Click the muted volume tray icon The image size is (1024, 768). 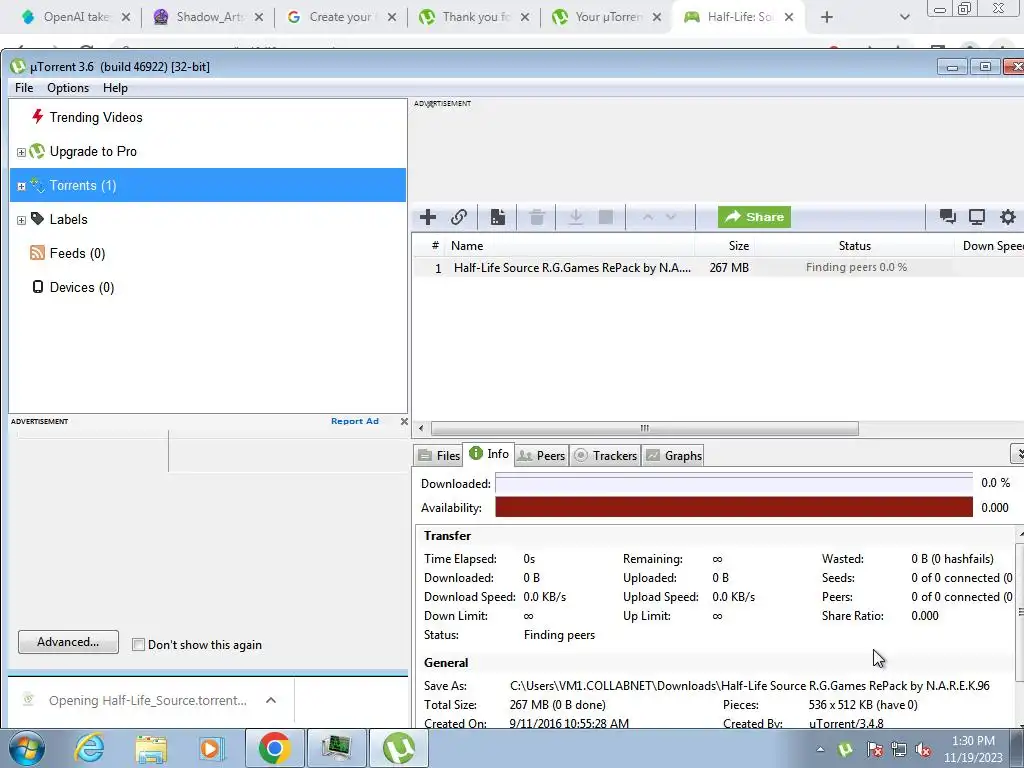point(923,749)
